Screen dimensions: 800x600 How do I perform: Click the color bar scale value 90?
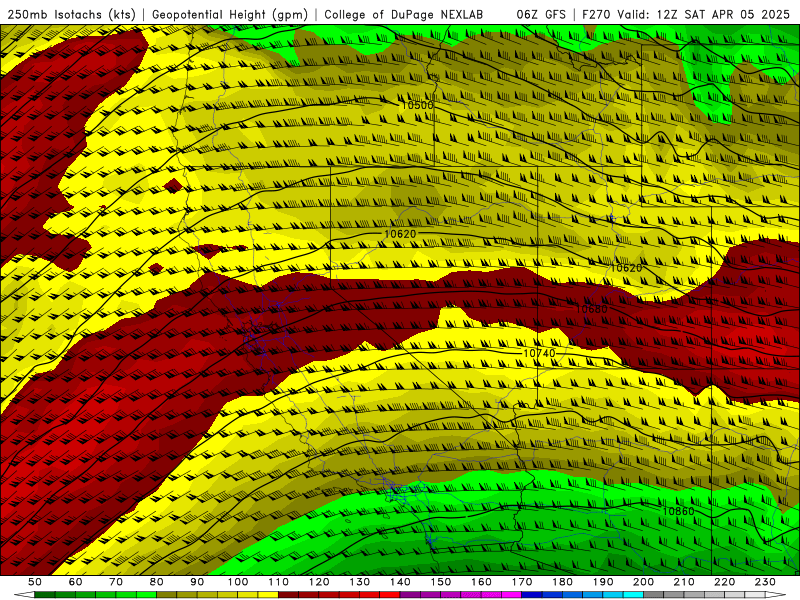tap(197, 582)
